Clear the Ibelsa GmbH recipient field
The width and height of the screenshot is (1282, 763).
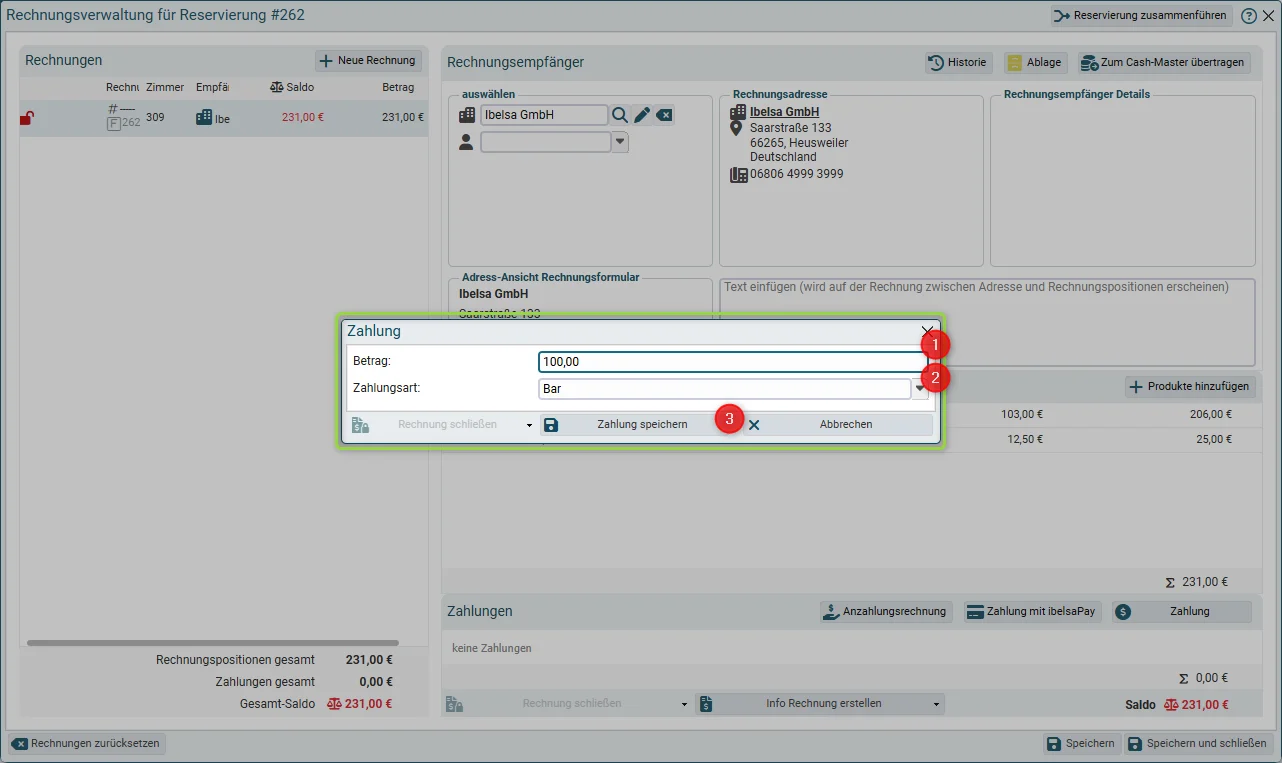(664, 115)
